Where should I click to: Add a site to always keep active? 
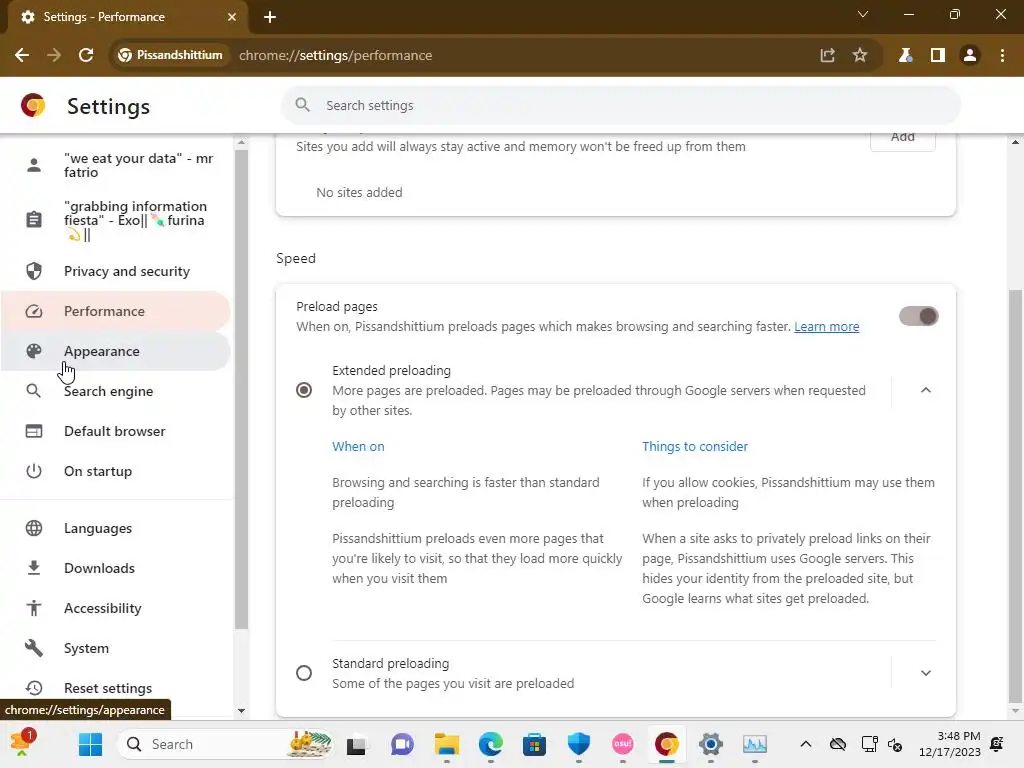[903, 138]
